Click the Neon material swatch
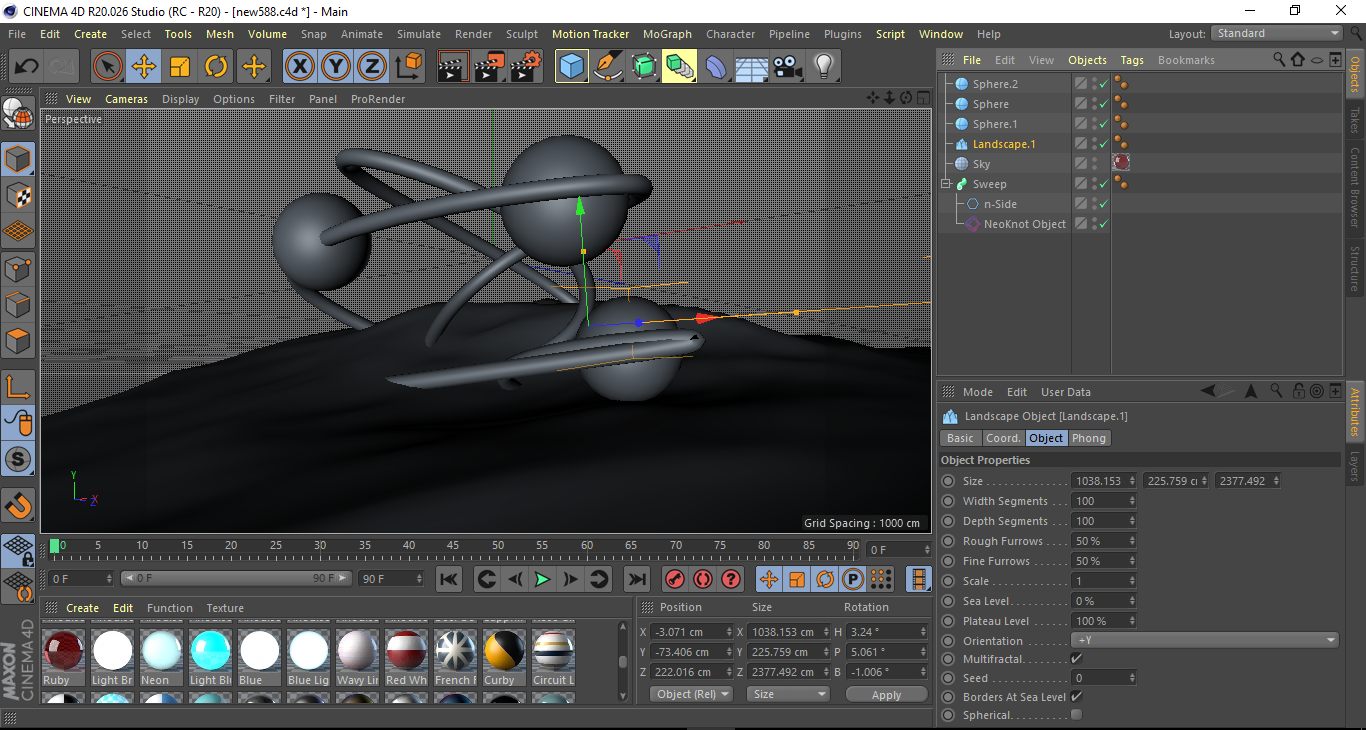The image size is (1366, 730). 161,650
